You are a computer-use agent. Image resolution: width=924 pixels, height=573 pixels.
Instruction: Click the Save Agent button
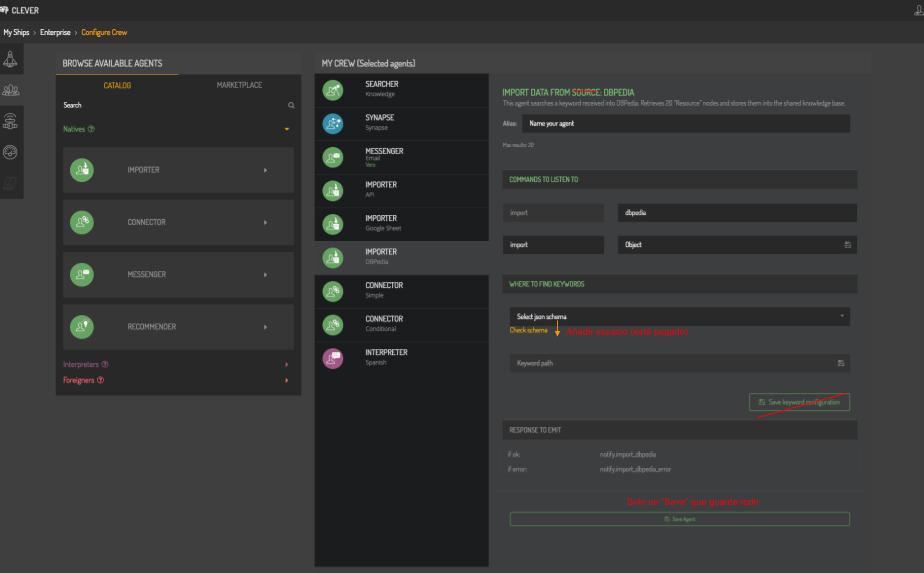click(x=679, y=519)
